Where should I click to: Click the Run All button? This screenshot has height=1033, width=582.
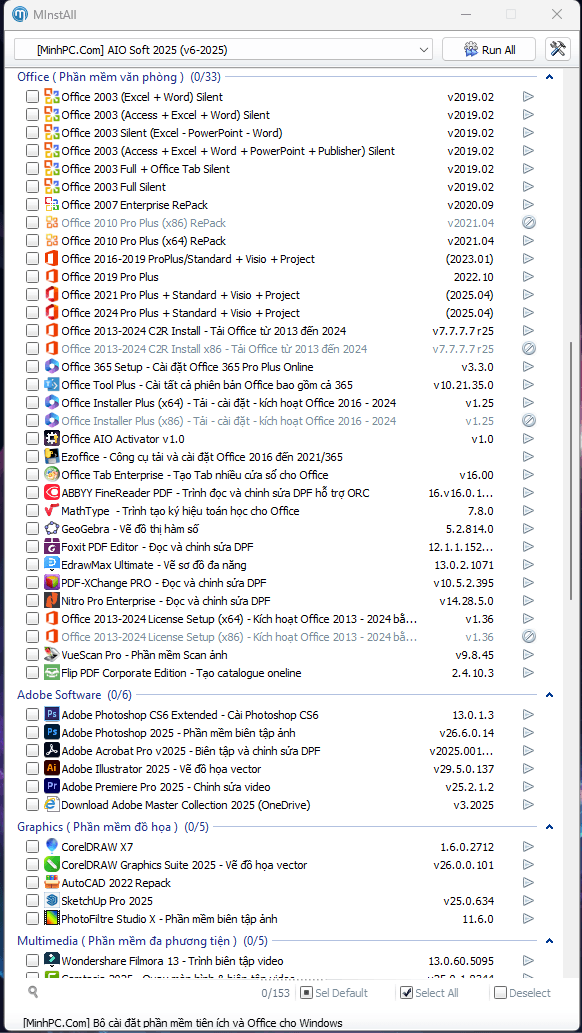point(490,49)
